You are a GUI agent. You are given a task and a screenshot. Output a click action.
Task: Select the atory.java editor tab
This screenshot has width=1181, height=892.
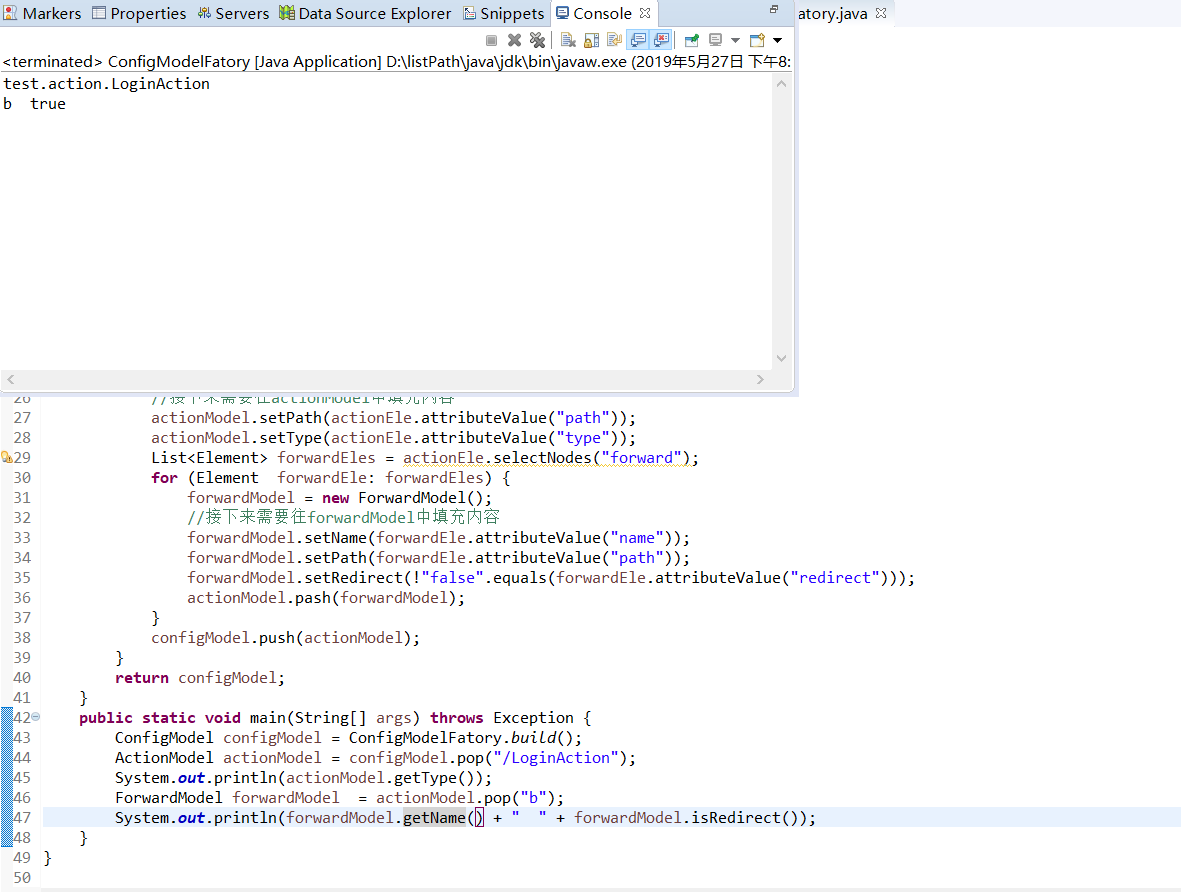[832, 14]
